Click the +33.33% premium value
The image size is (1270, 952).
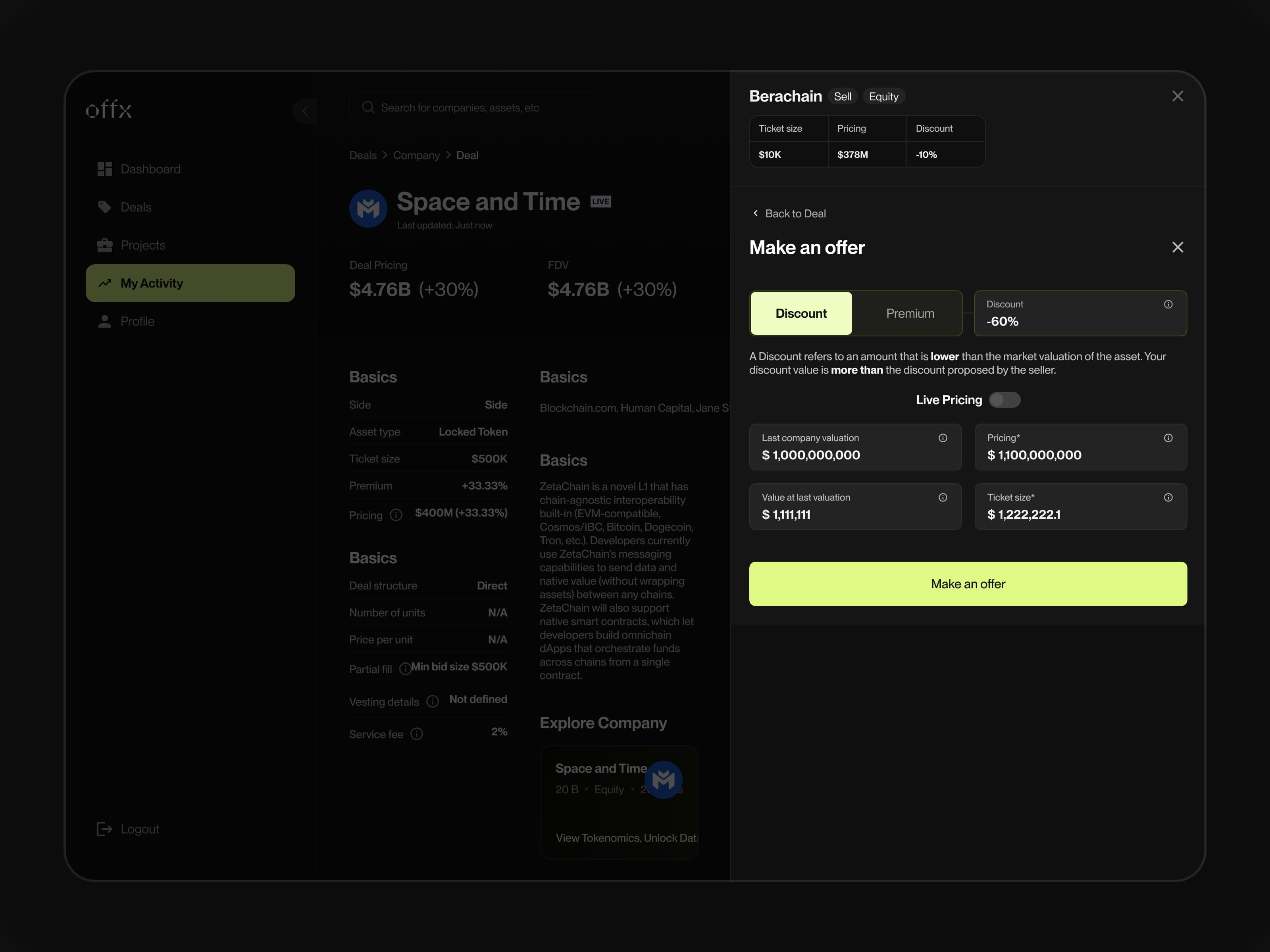(x=485, y=486)
